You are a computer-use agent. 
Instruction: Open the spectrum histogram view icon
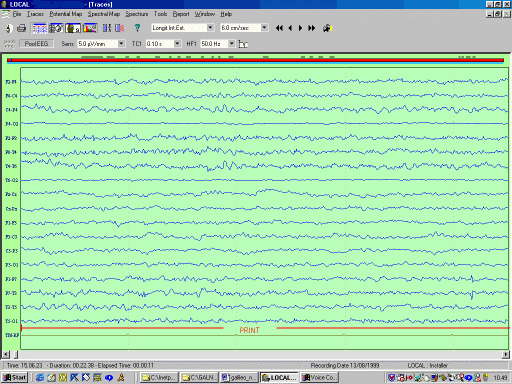click(90, 28)
